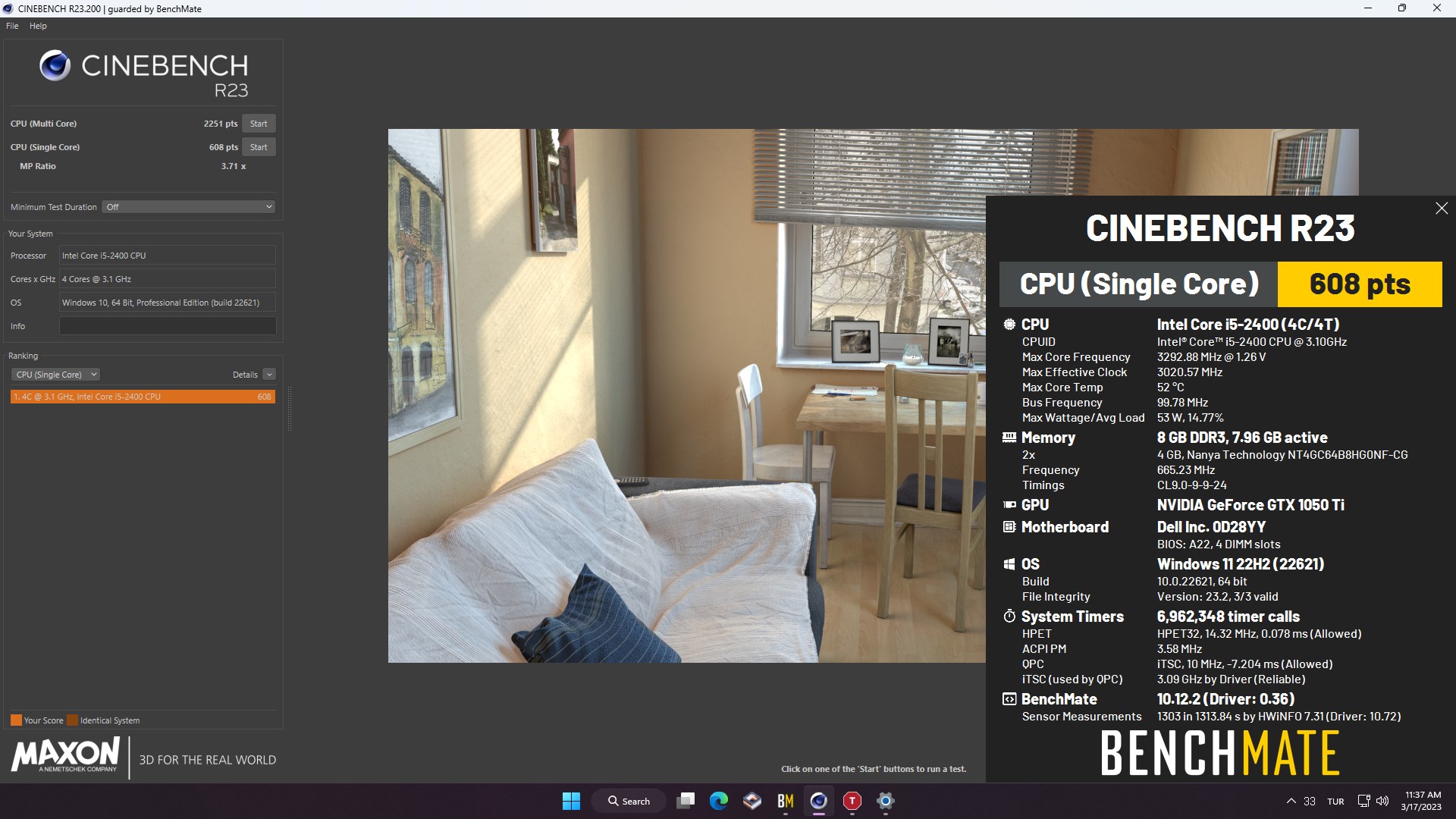
Task: Open input language TUR indicator
Action: (1335, 802)
